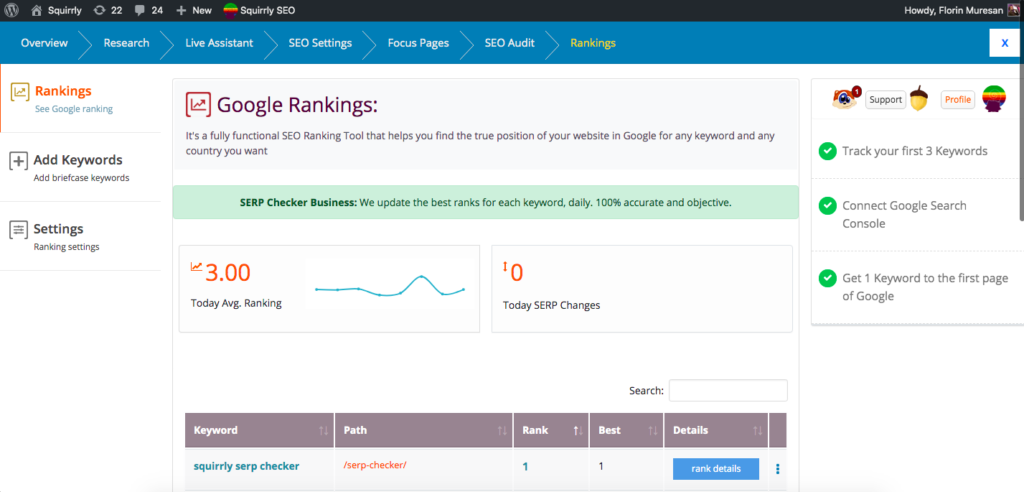1024x492 pixels.
Task: Open the SEO Audit tab
Action: coord(509,43)
